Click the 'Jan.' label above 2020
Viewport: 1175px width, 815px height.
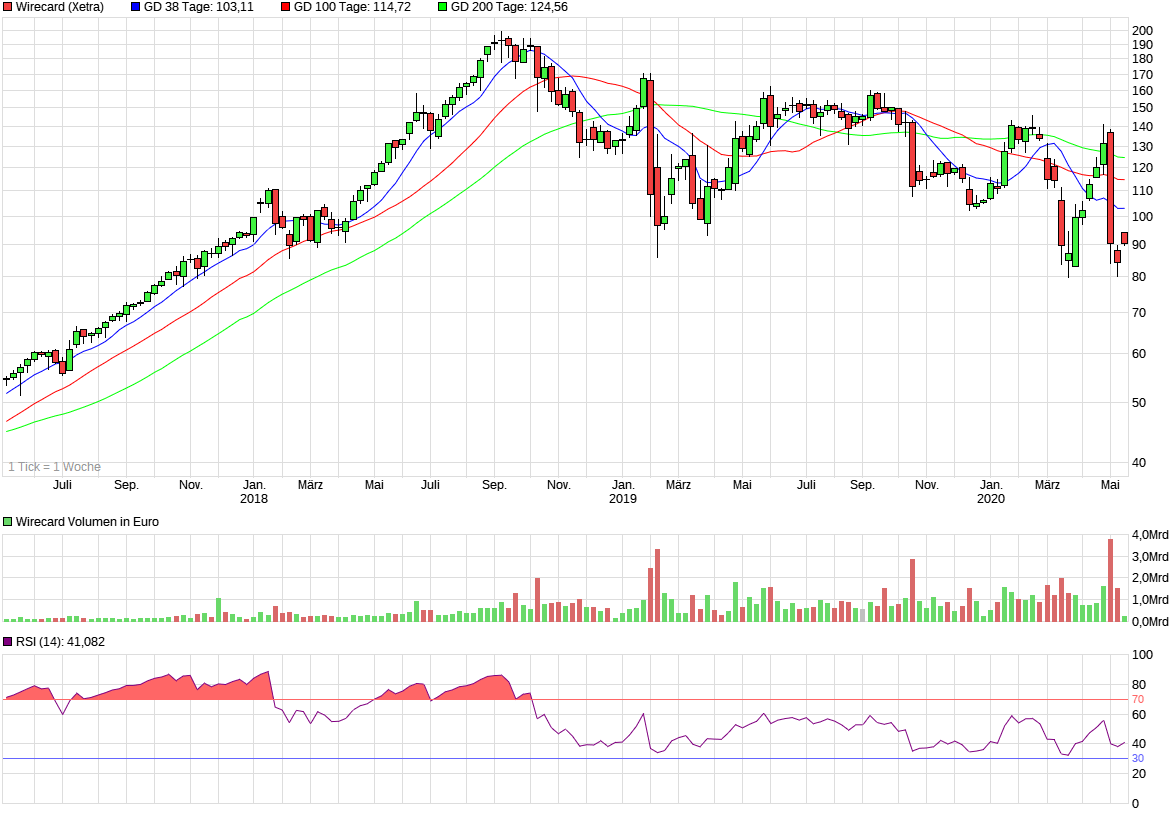coord(991,485)
